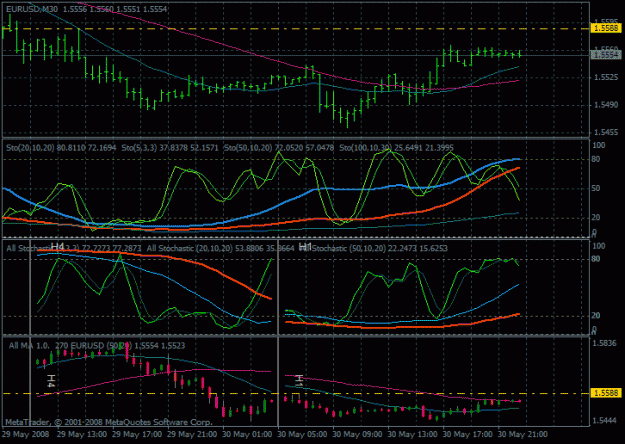Click the 1.5595 price axis value
This screenshot has width=625, height=444.
(606, 22)
